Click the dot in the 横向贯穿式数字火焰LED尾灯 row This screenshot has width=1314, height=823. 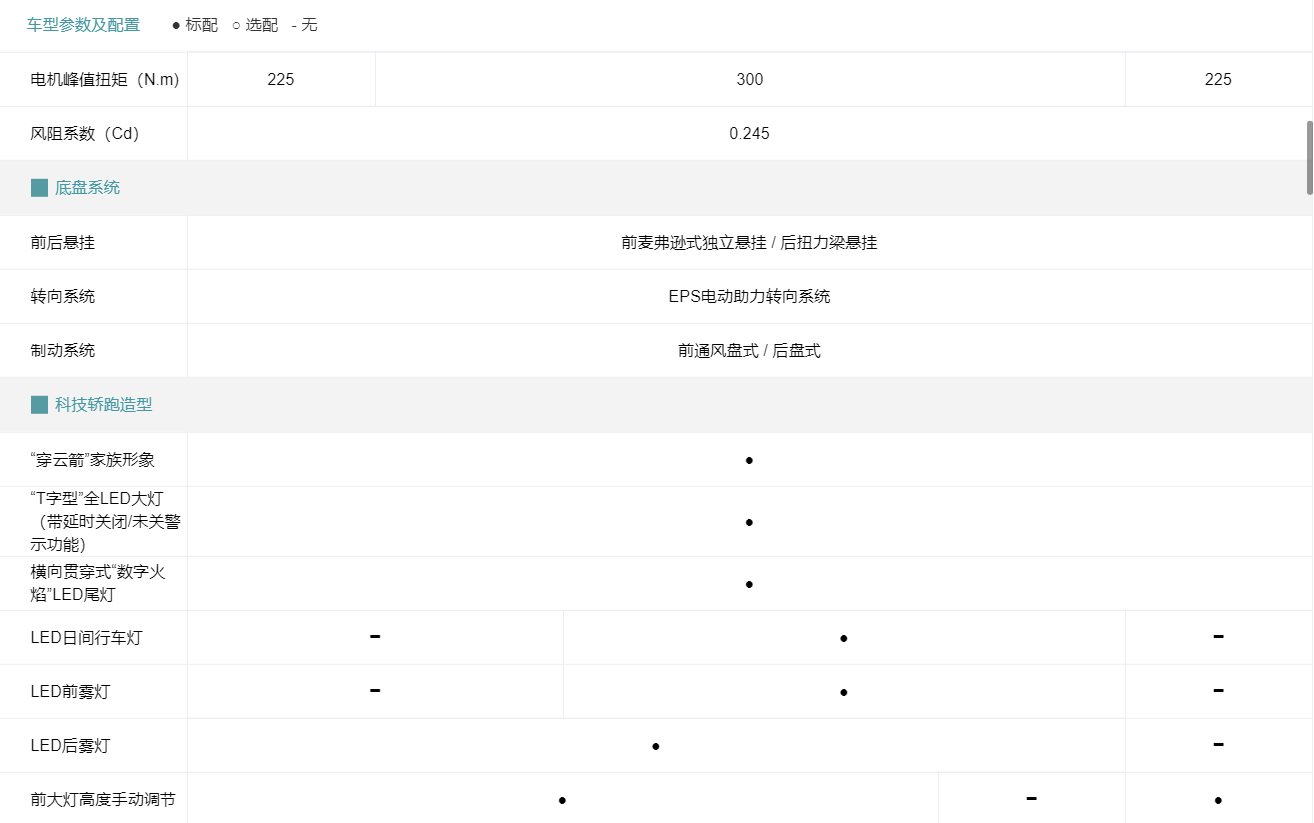click(x=748, y=584)
